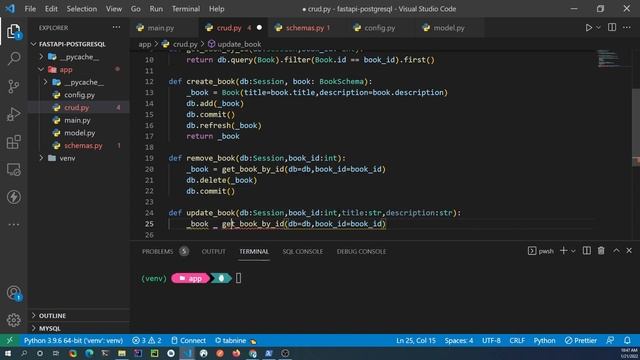The image size is (640, 360).
Task: Open Windows taskbar search
Action: click(x=24, y=353)
